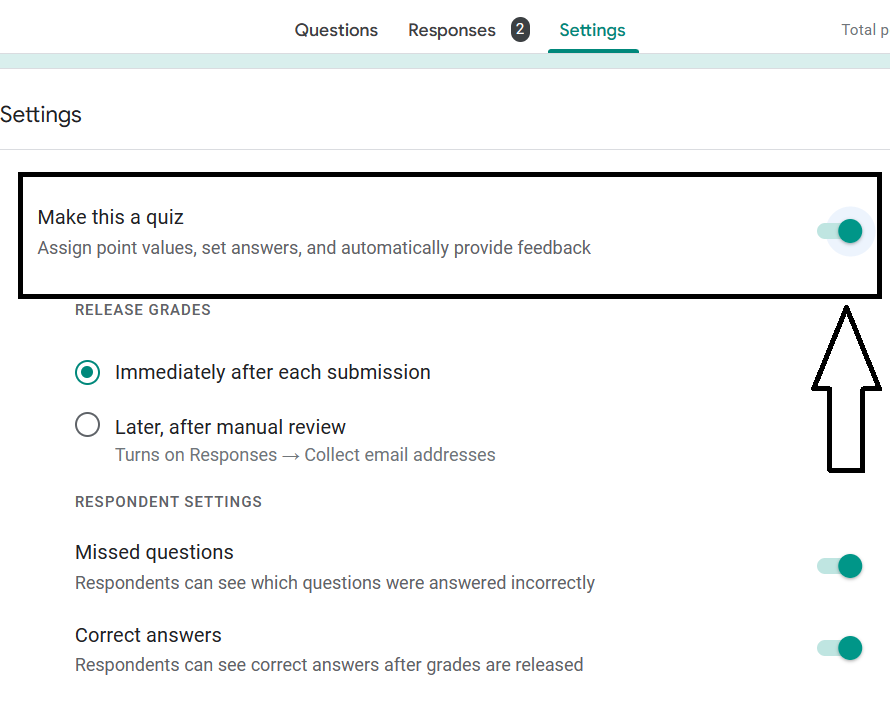
Task: Click the Release Grades section header
Action: coord(143,310)
